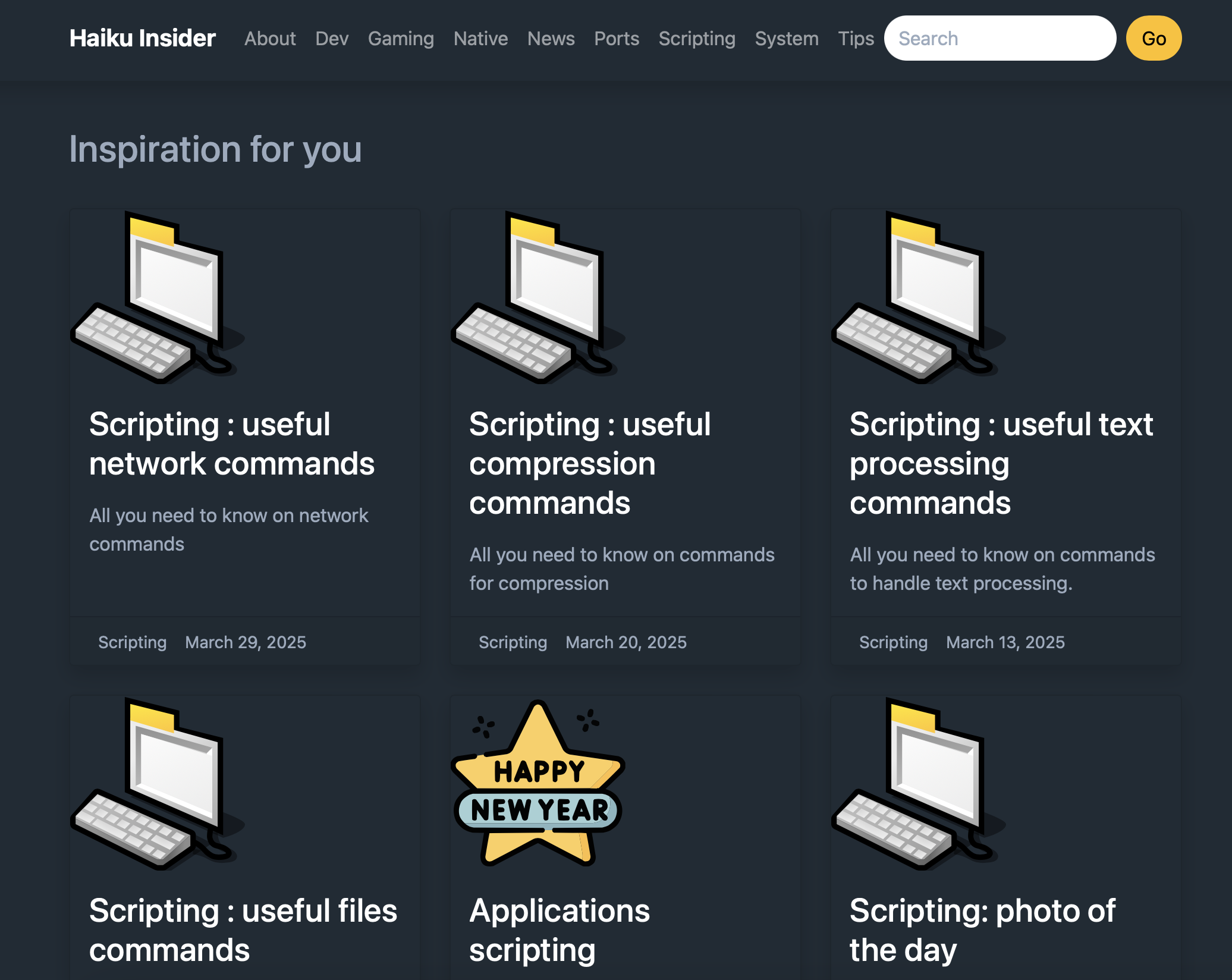Click the computer icon above files commands article
Viewport: 1232px width, 980px height.
pos(158,783)
